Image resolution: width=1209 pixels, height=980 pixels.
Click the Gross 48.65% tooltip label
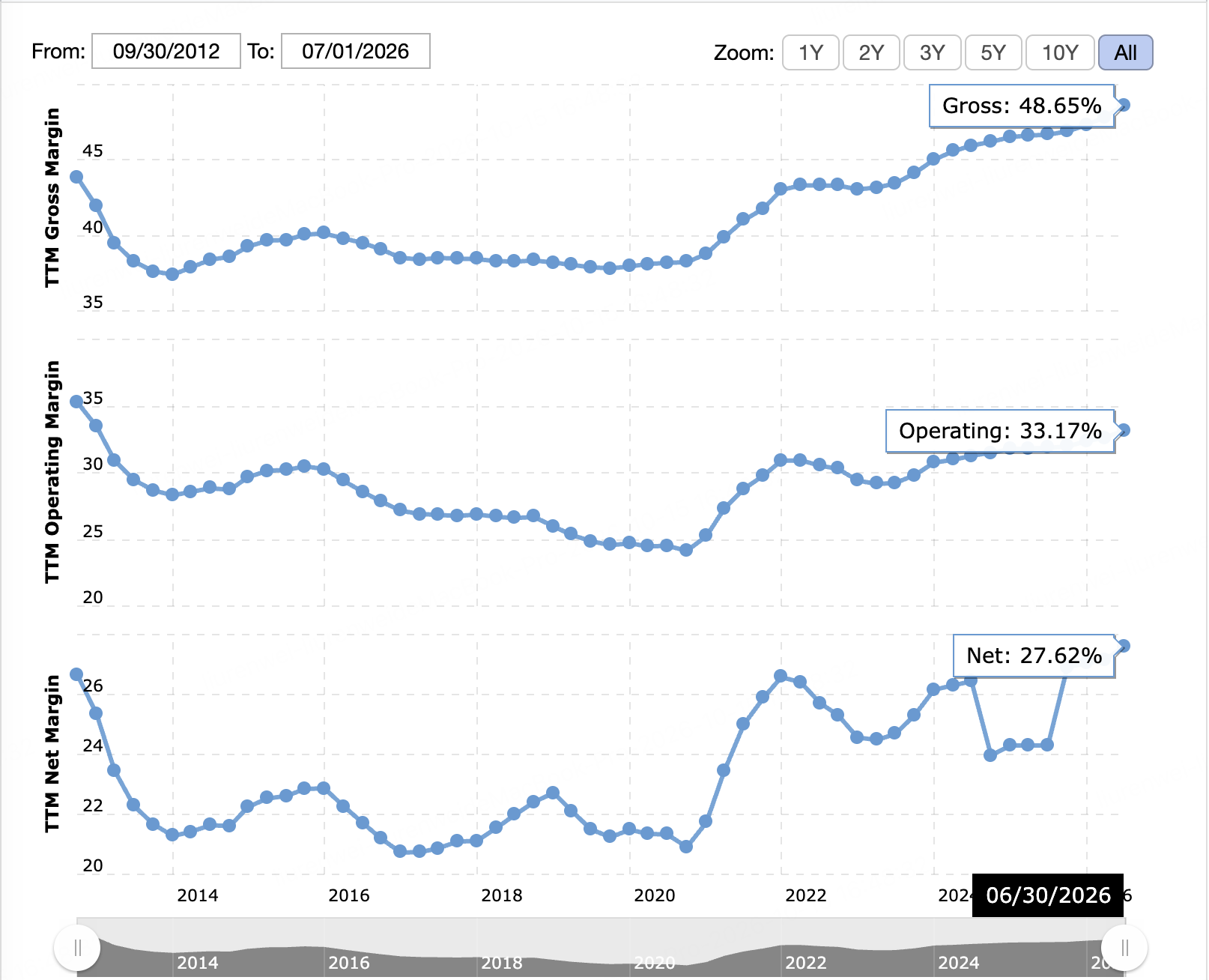[1022, 106]
